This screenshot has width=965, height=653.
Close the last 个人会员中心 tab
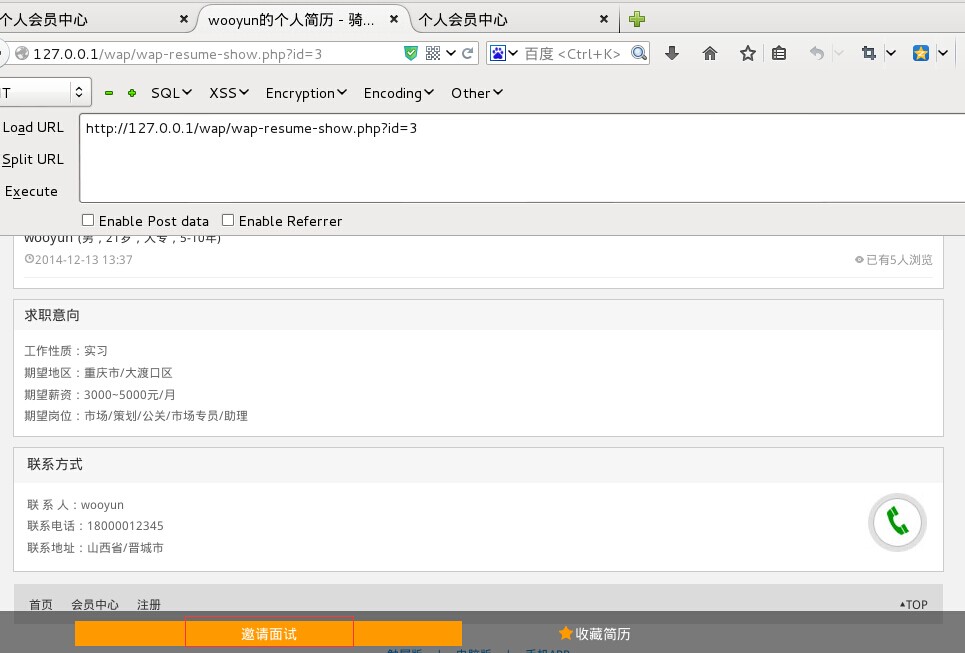click(x=604, y=19)
